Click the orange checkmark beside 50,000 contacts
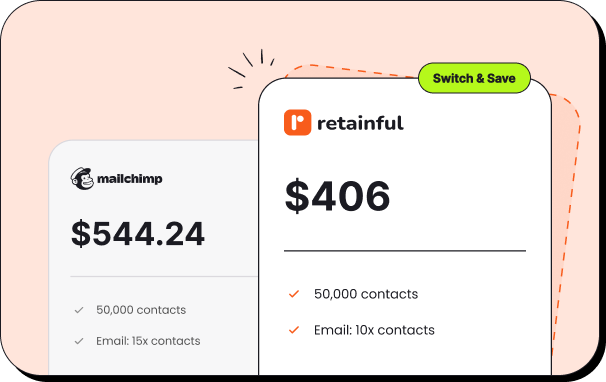Image resolution: width=606 pixels, height=382 pixels. click(294, 294)
